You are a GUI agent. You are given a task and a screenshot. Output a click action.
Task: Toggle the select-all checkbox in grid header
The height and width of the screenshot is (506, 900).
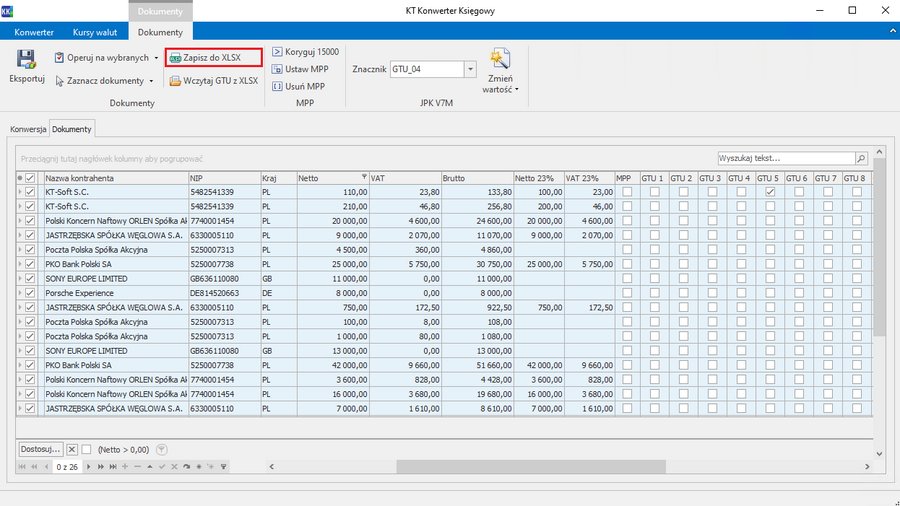(30, 178)
